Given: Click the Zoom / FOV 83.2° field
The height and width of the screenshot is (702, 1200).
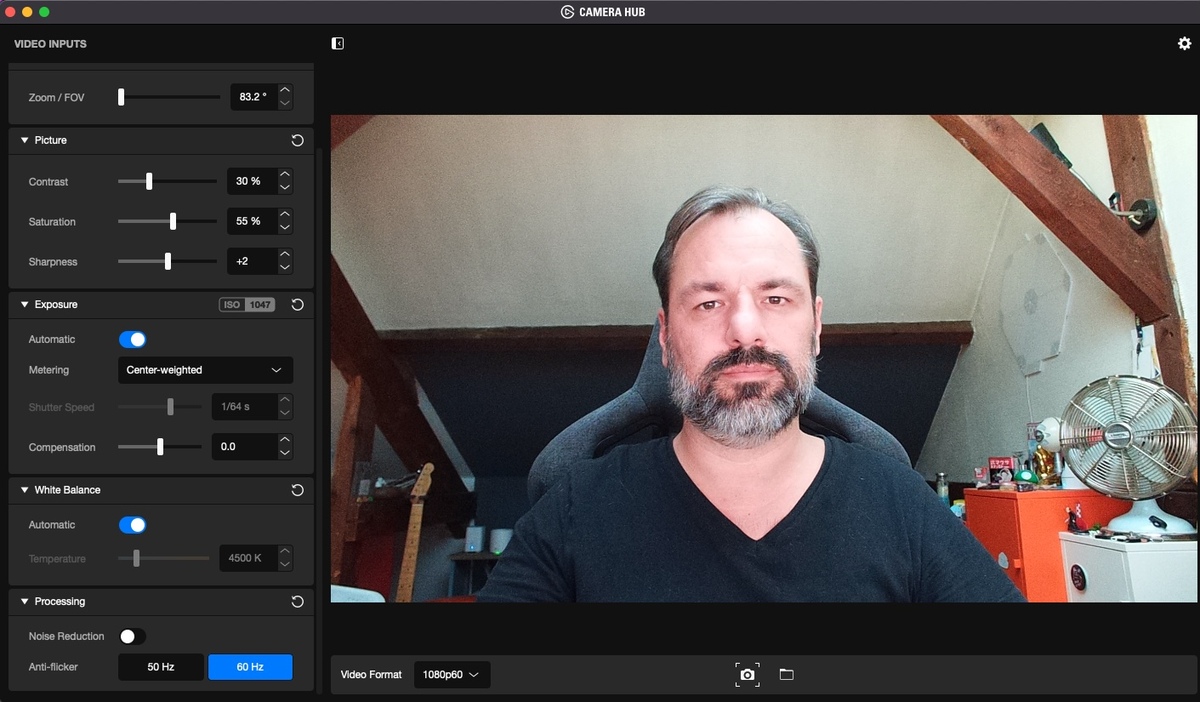Looking at the screenshot, I should coord(254,97).
